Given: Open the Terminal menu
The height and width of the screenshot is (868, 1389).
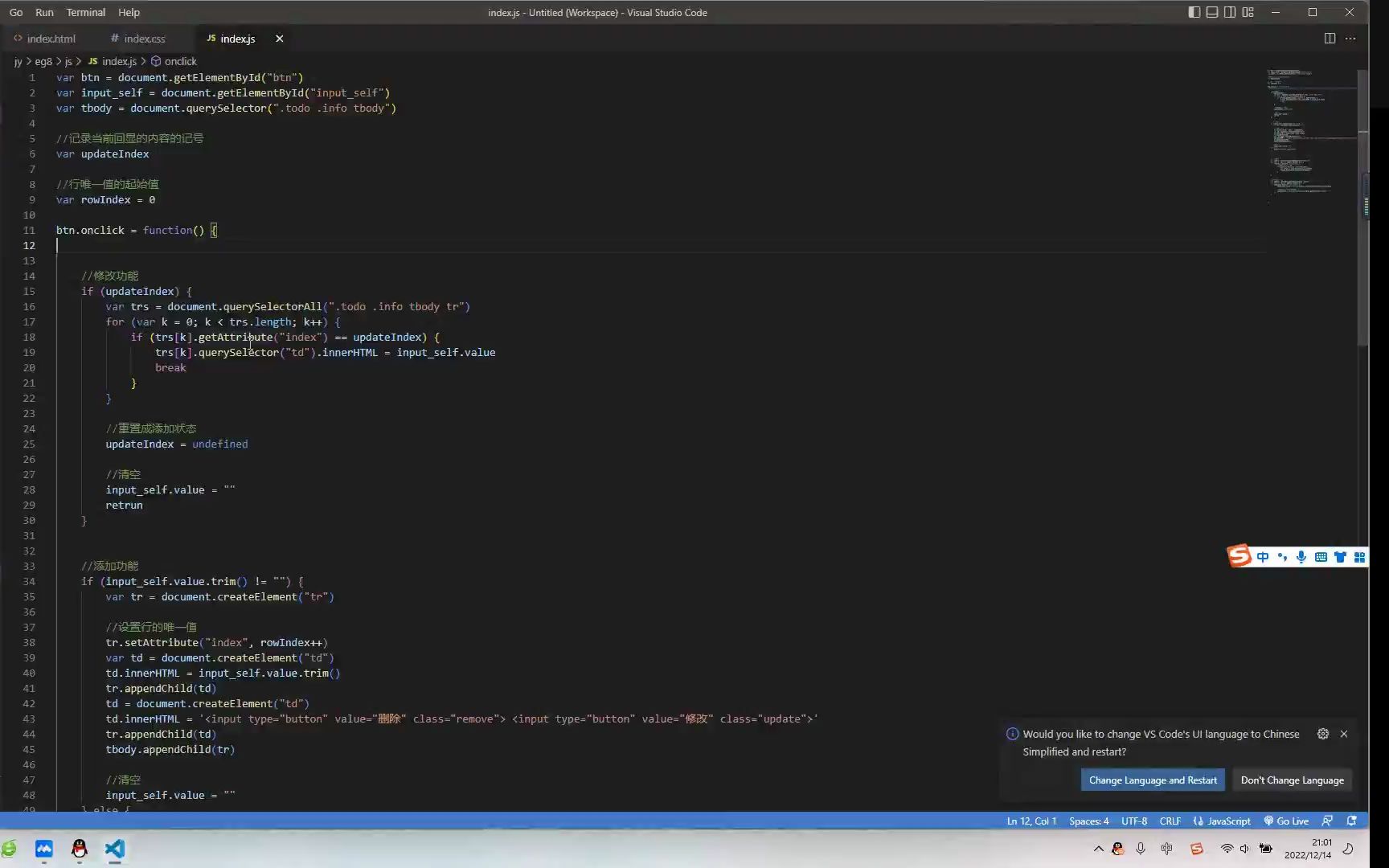Looking at the screenshot, I should 86,12.
